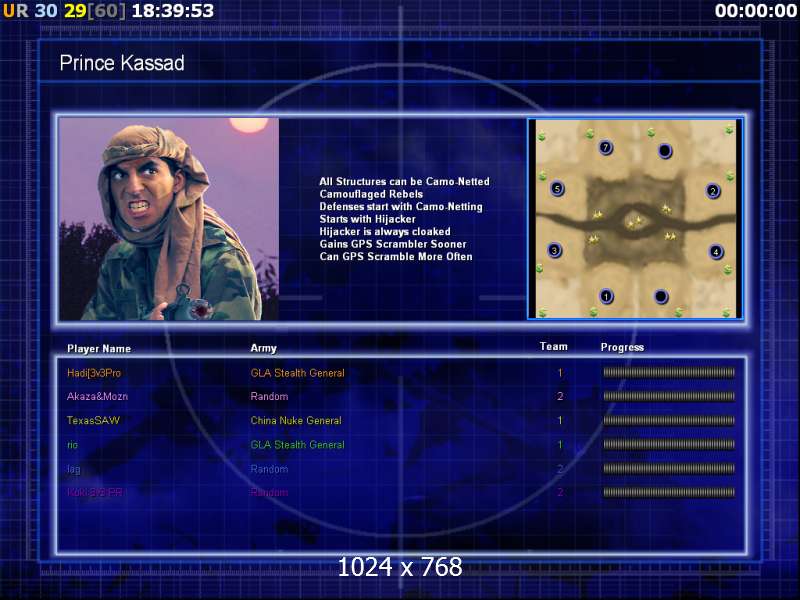Click Hadi[3v3Pro's loading progress bar
The width and height of the screenshot is (800, 600).
pos(669,372)
